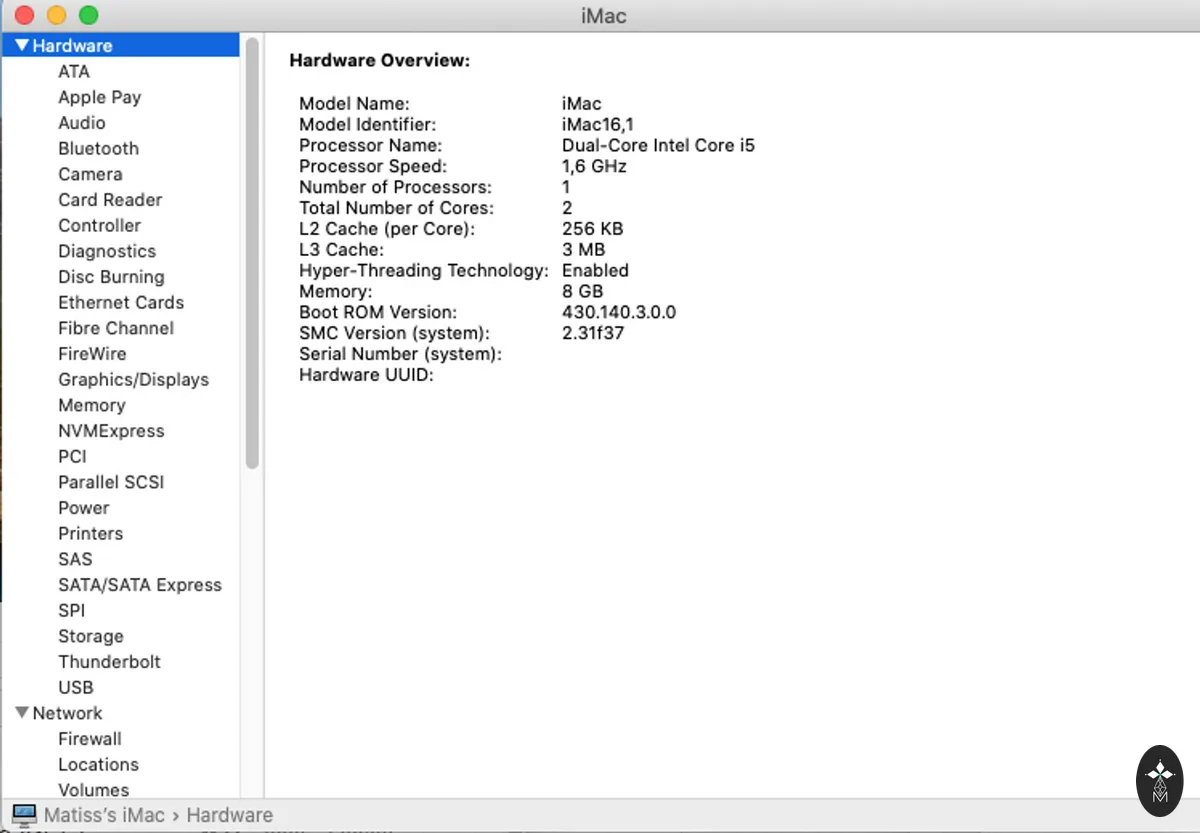The image size is (1200, 833).
Task: Maximize the window with green button
Action: pyautogui.click(x=89, y=15)
